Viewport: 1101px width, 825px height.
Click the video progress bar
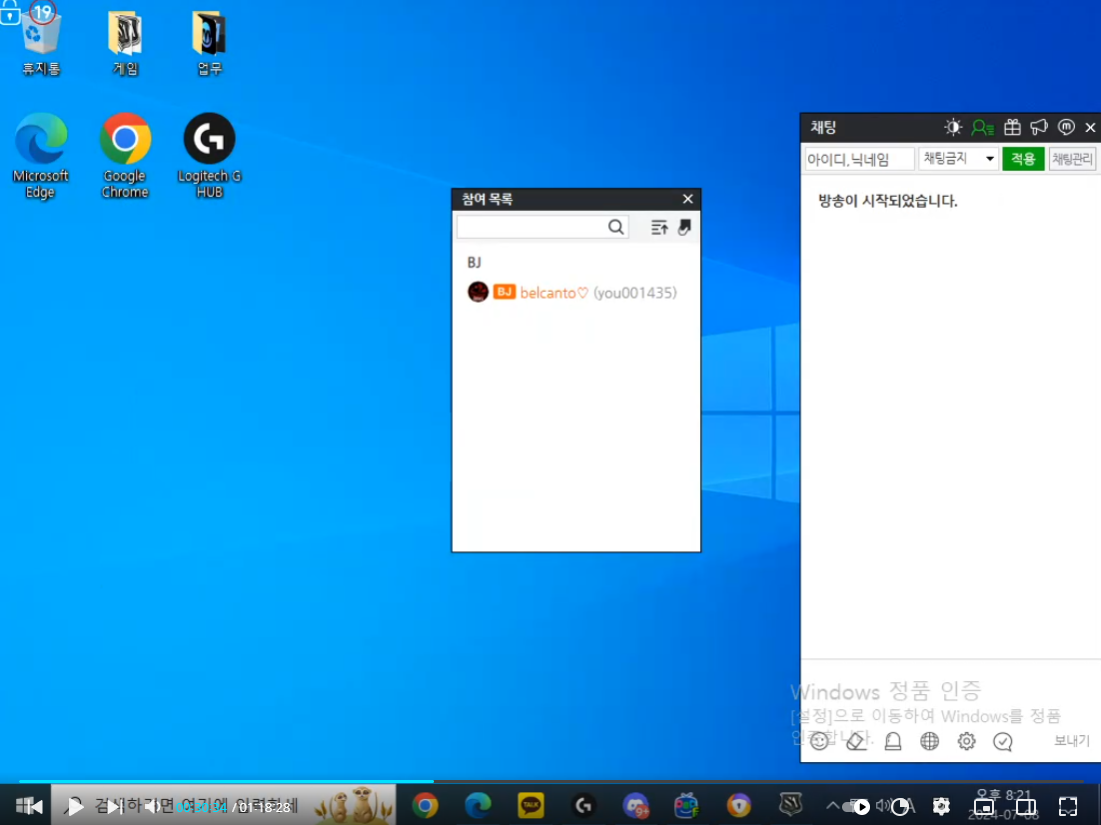pos(550,781)
